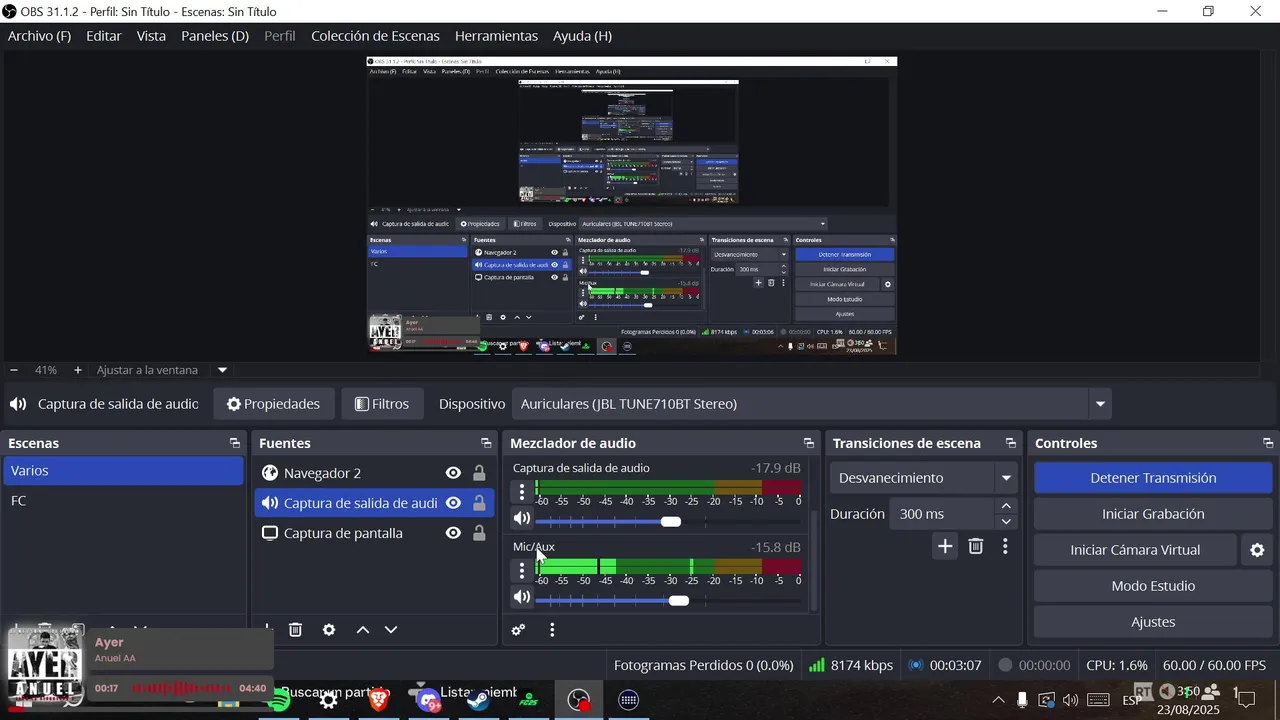Click the music playback waveform progress bar
1280x720 pixels.
[x=180, y=689]
